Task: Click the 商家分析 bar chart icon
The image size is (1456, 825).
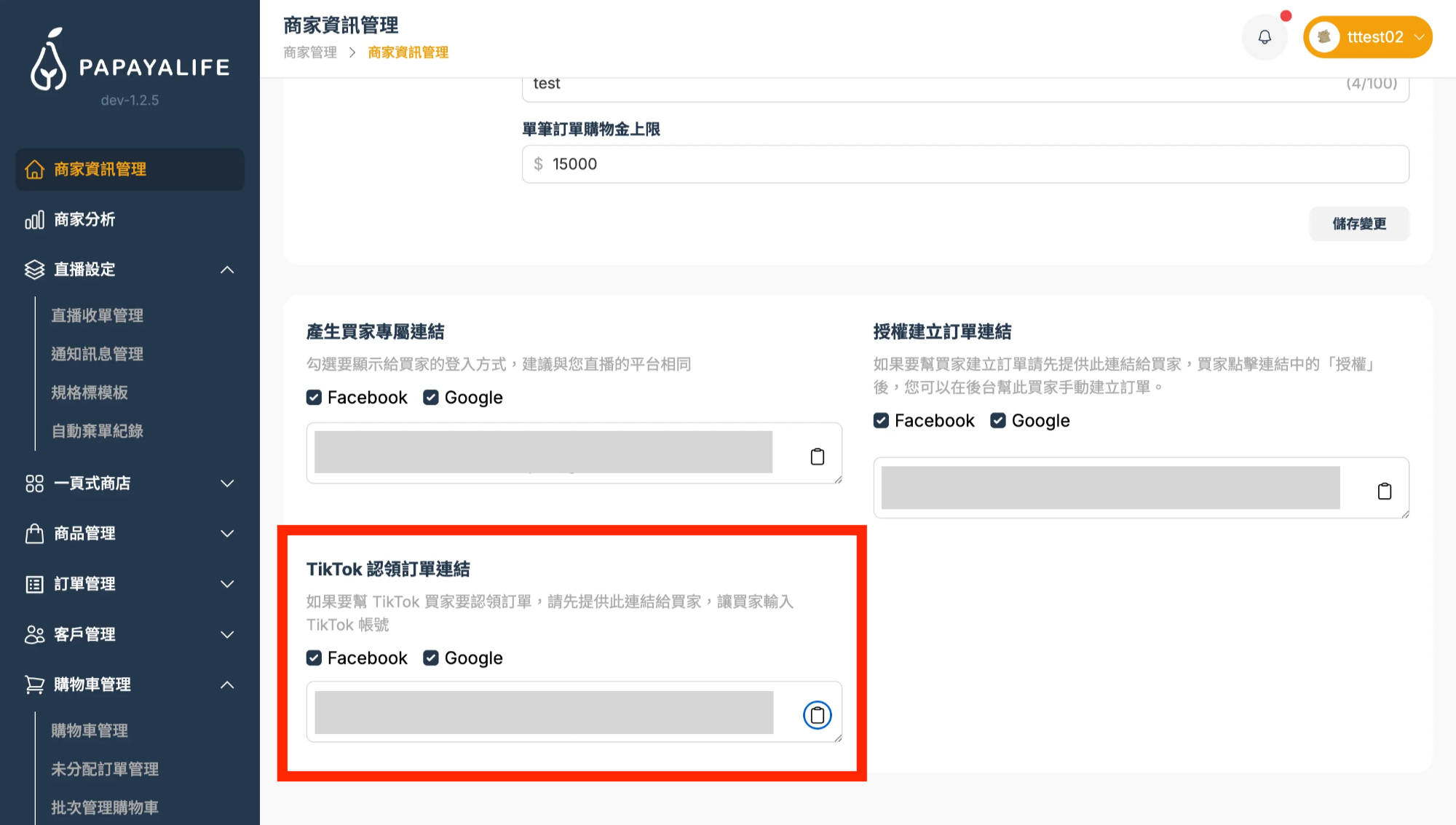Action: [x=34, y=220]
